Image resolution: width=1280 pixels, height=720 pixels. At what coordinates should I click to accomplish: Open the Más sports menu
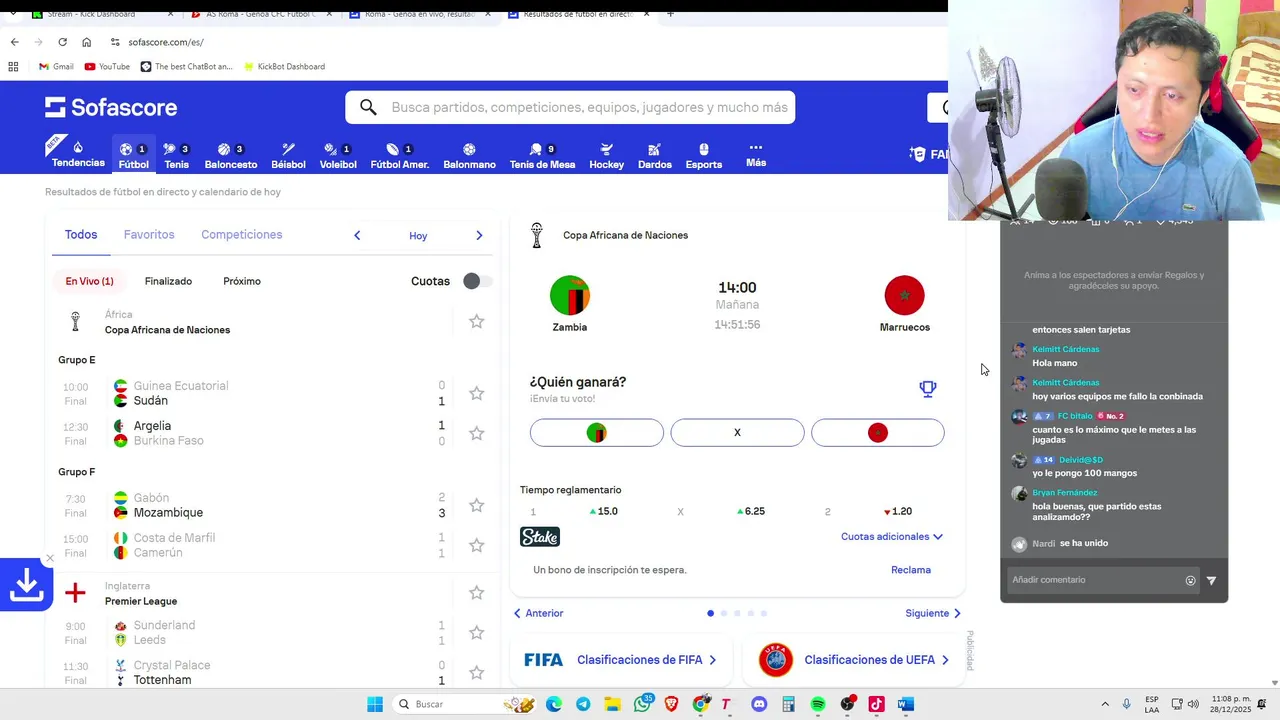coord(756,155)
